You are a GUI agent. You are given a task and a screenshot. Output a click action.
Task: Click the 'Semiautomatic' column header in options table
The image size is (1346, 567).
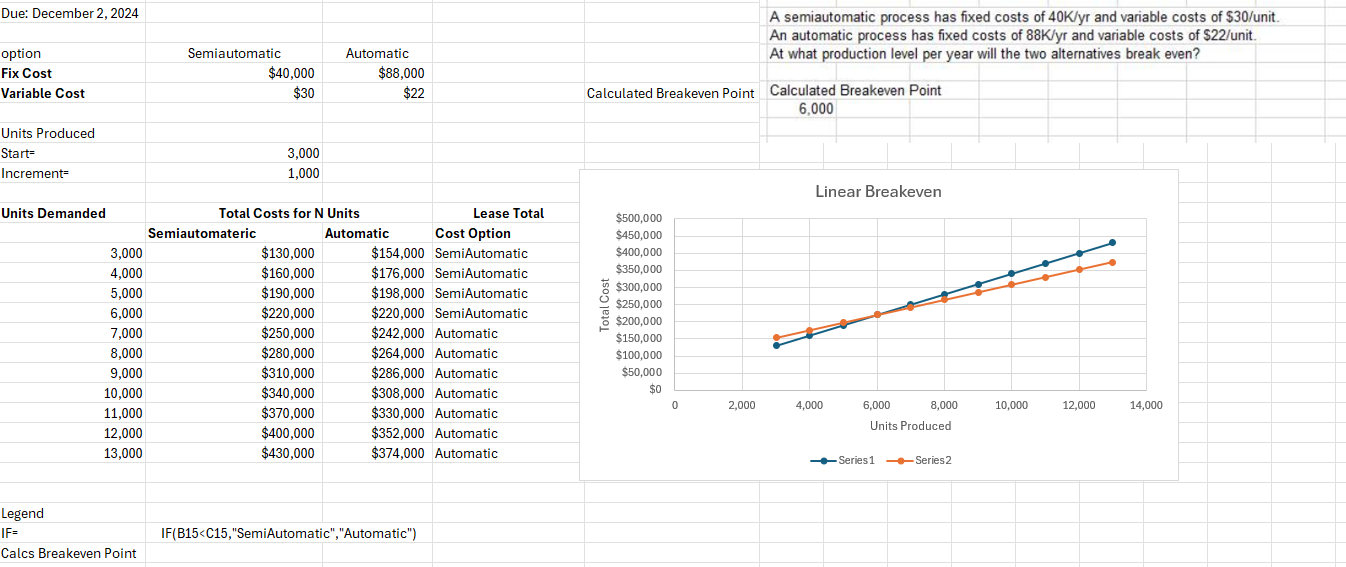click(234, 53)
